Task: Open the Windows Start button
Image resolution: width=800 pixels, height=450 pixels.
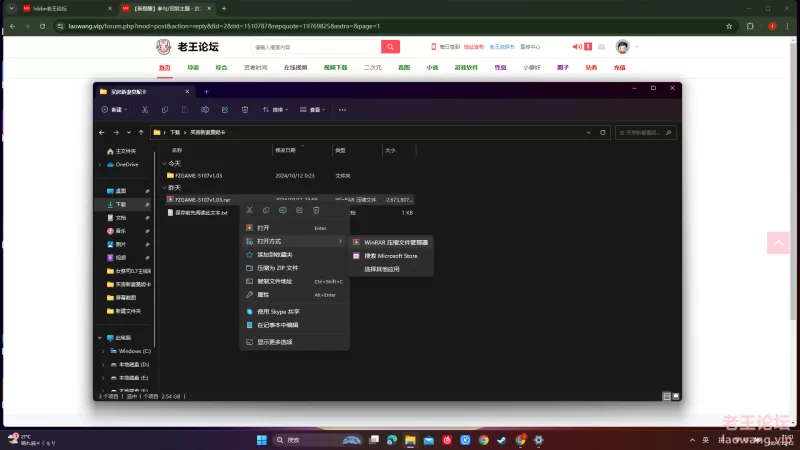Action: click(x=262, y=440)
